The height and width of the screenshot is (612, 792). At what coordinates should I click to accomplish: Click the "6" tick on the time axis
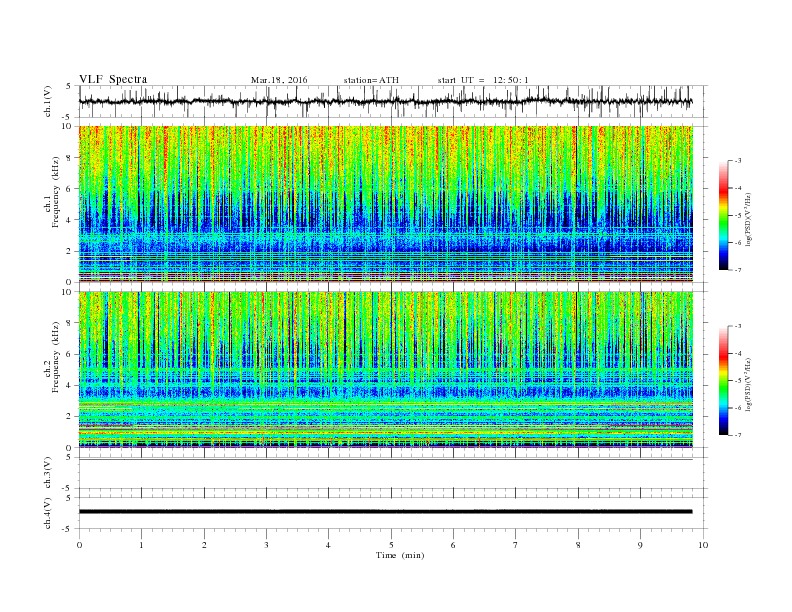[453, 545]
